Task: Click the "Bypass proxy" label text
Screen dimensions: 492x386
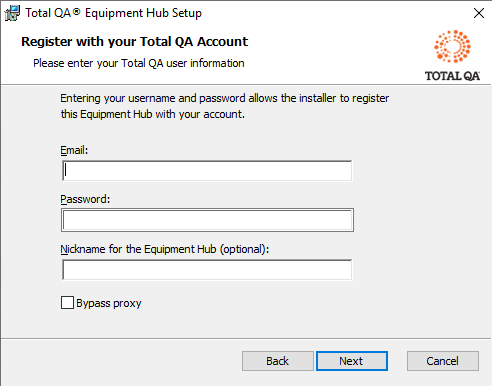Action: pos(109,303)
